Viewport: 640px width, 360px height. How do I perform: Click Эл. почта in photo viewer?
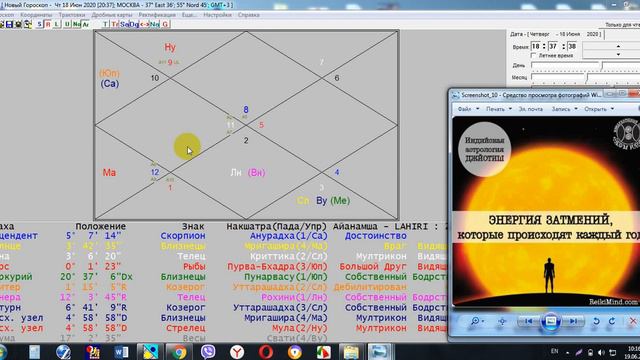[x=531, y=109]
